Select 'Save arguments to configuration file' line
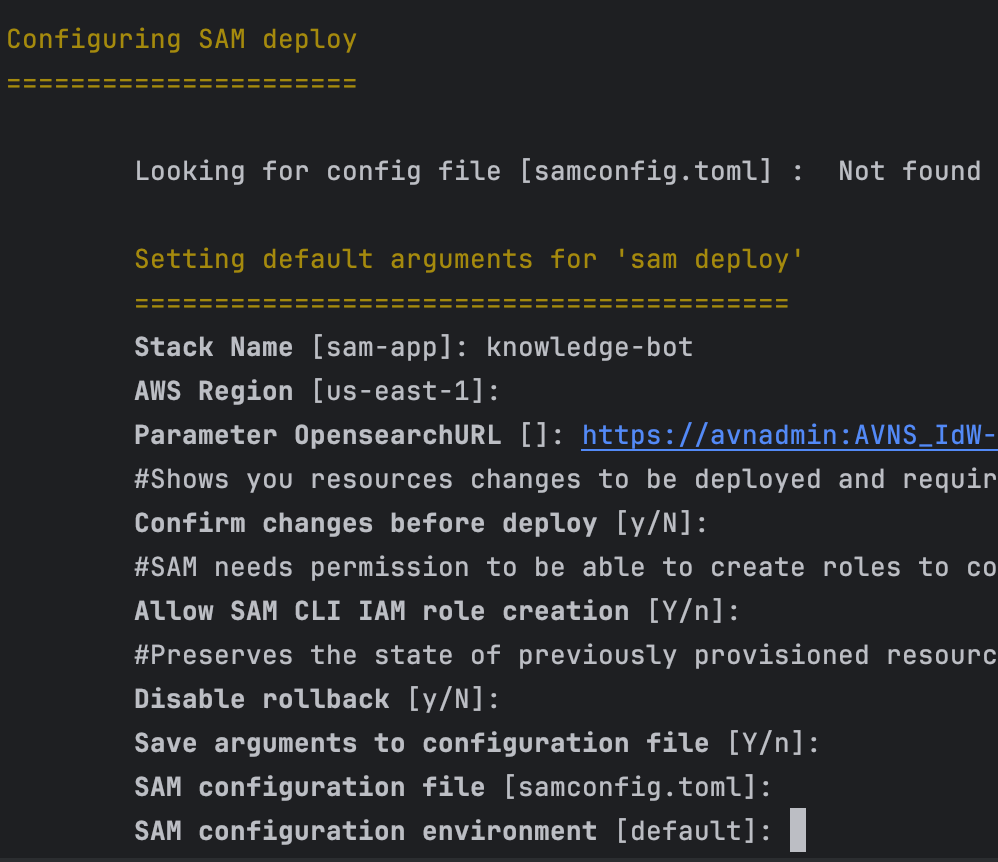998x862 pixels. click(x=470, y=743)
